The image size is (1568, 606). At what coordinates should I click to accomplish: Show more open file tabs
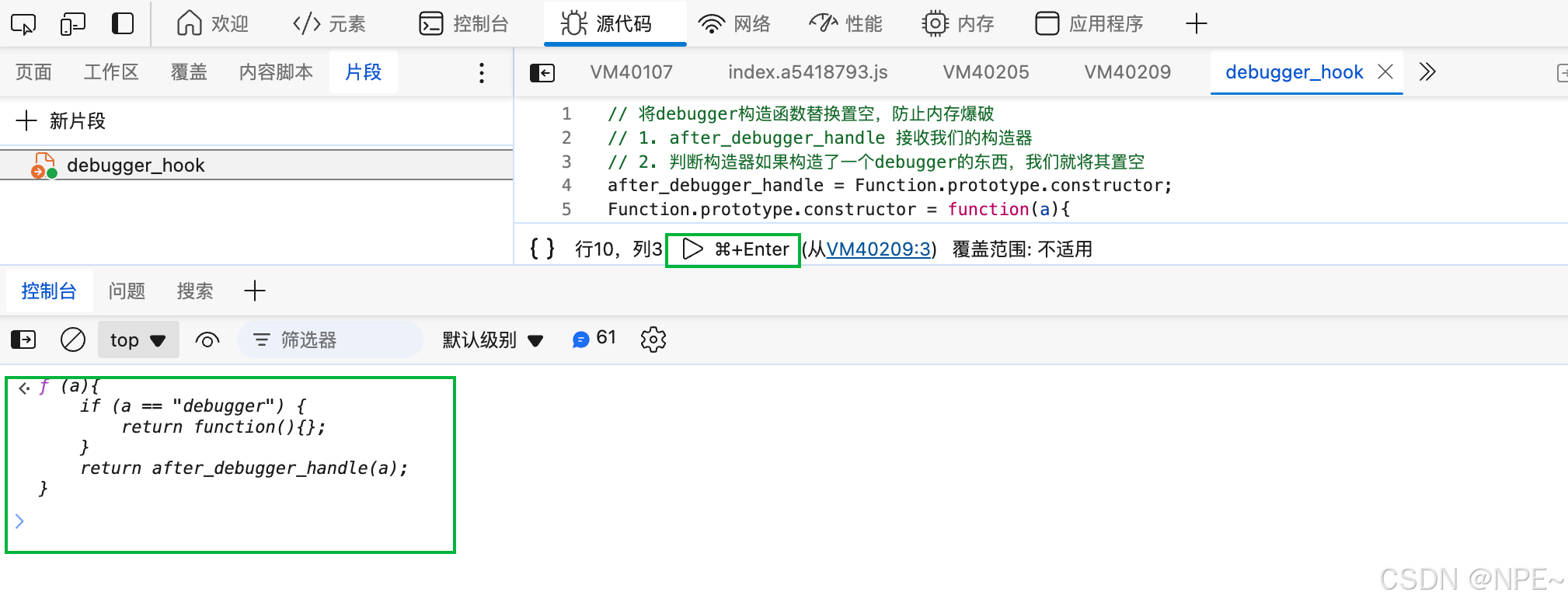point(1427,72)
